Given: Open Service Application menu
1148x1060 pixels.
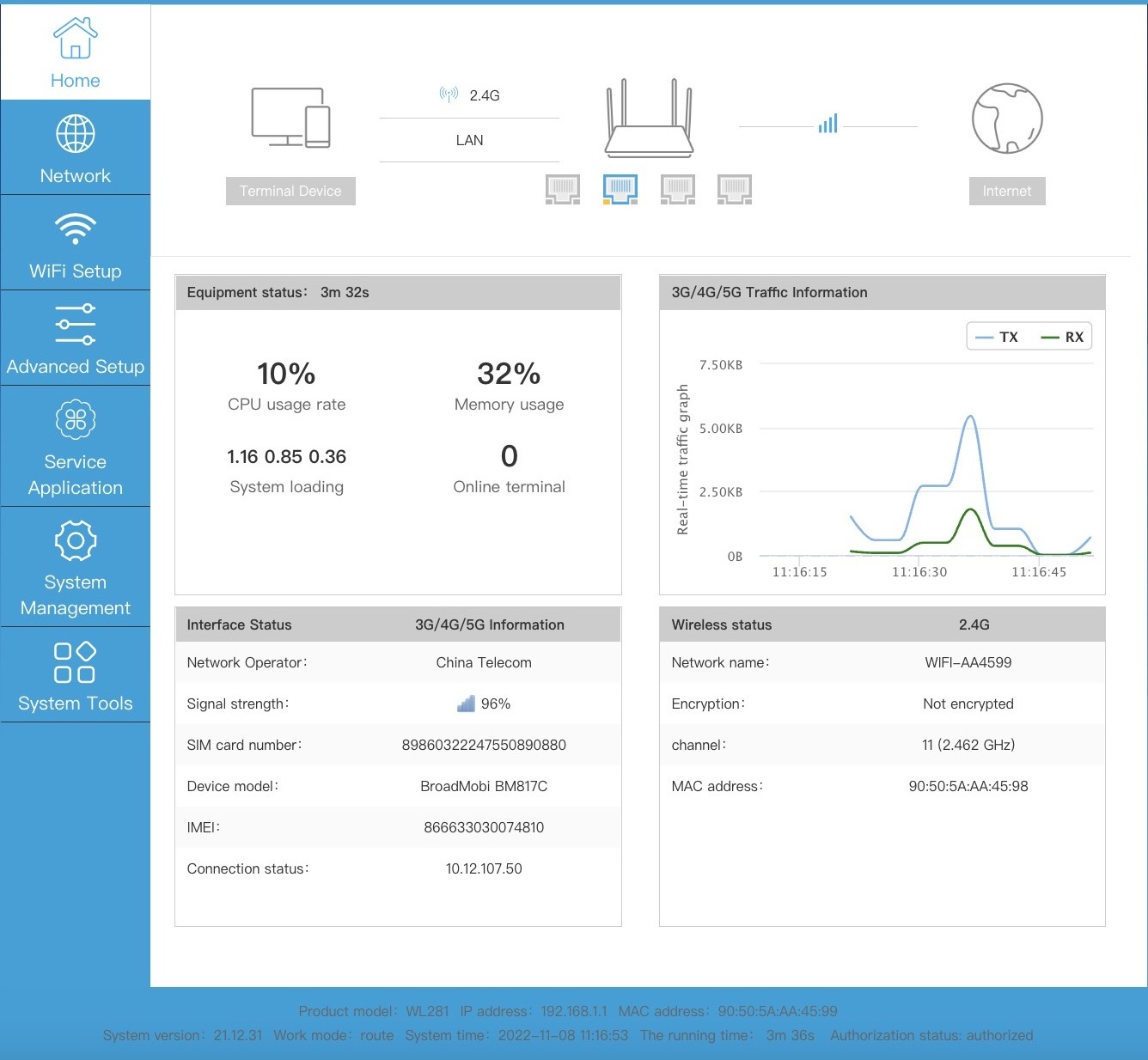Looking at the screenshot, I should [x=76, y=447].
